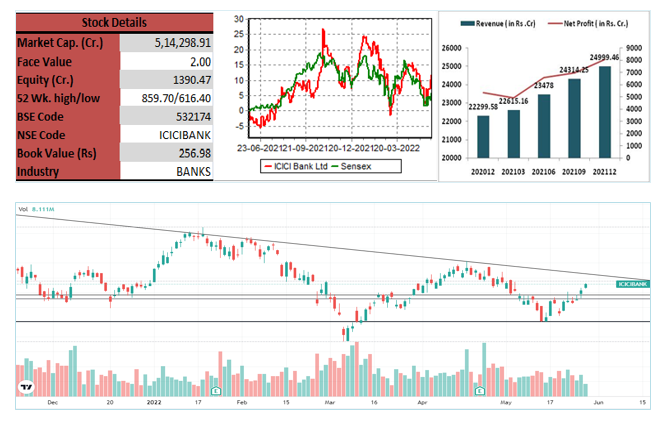Click the 23-06-2021 date on comparison chart
This screenshot has width=663, height=423.
pyautogui.click(x=259, y=148)
